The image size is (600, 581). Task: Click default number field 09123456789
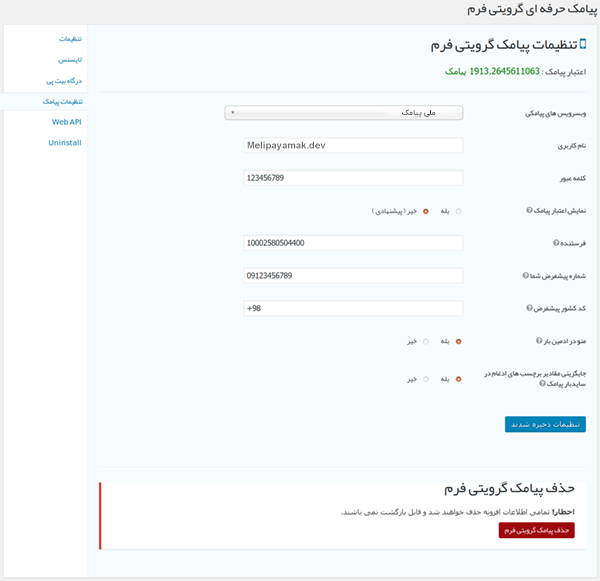[x=353, y=276]
